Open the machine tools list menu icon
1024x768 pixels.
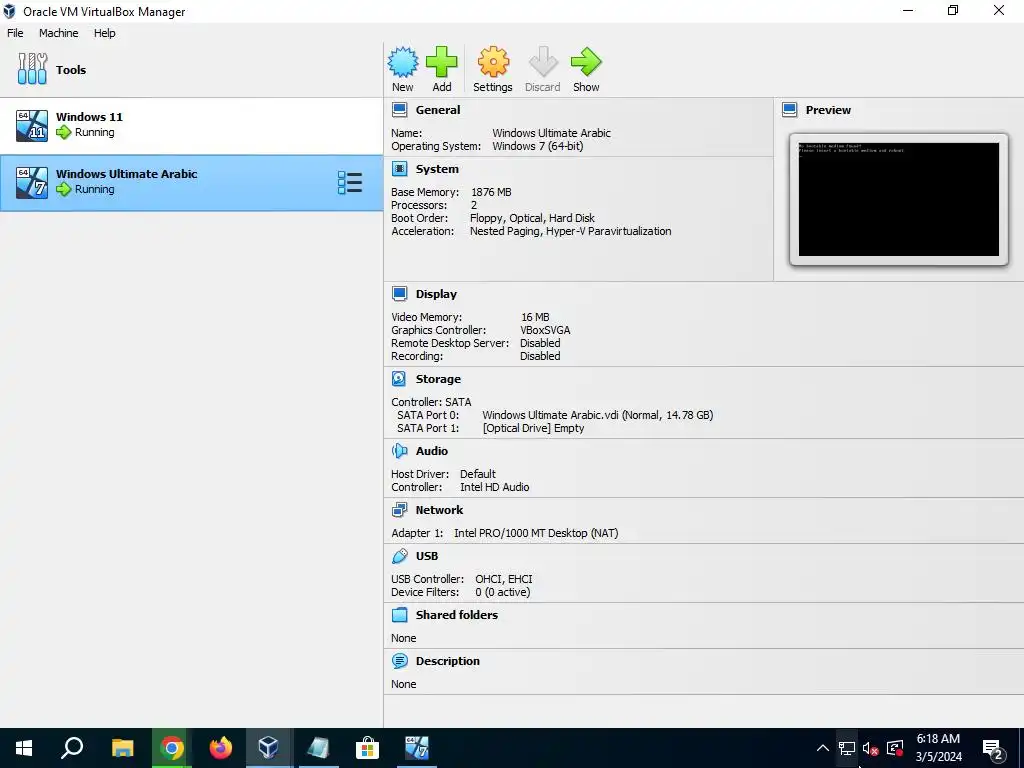(x=350, y=183)
